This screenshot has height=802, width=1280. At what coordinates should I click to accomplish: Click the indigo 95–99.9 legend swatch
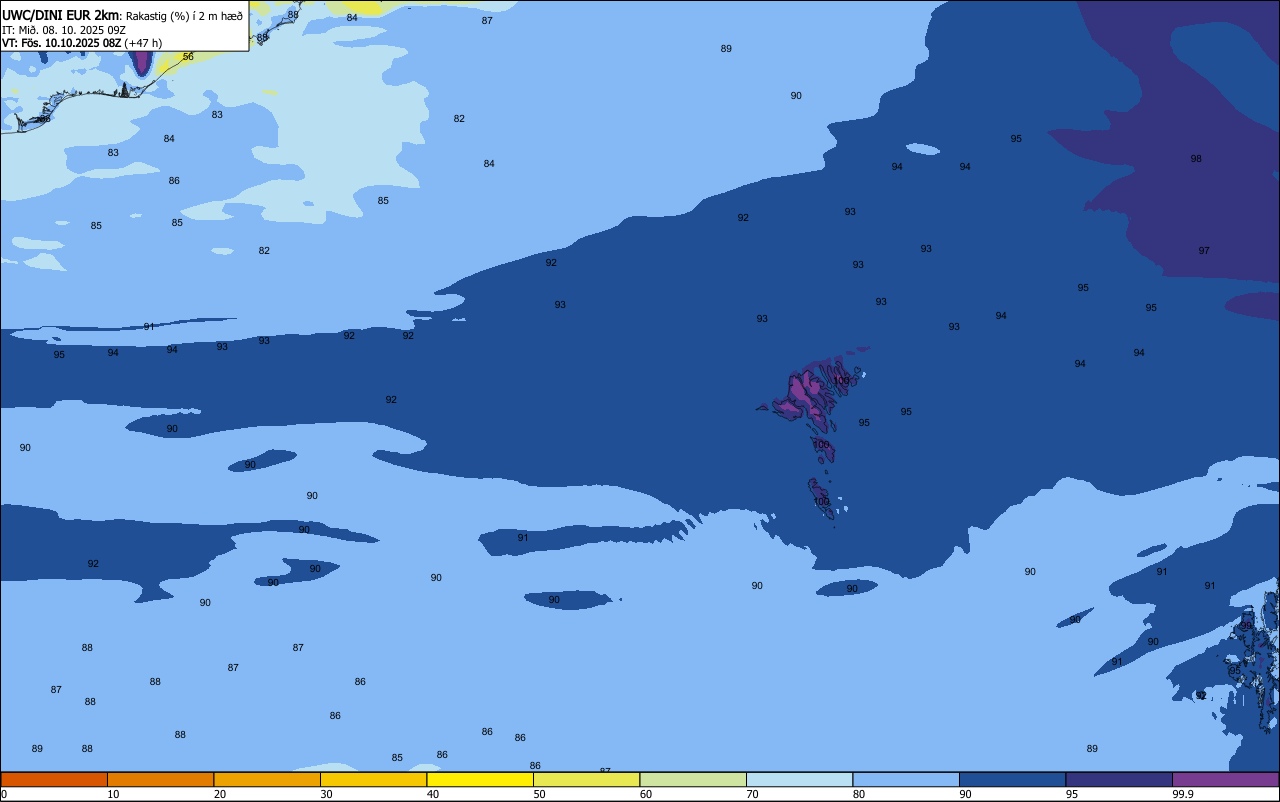pos(1119,779)
